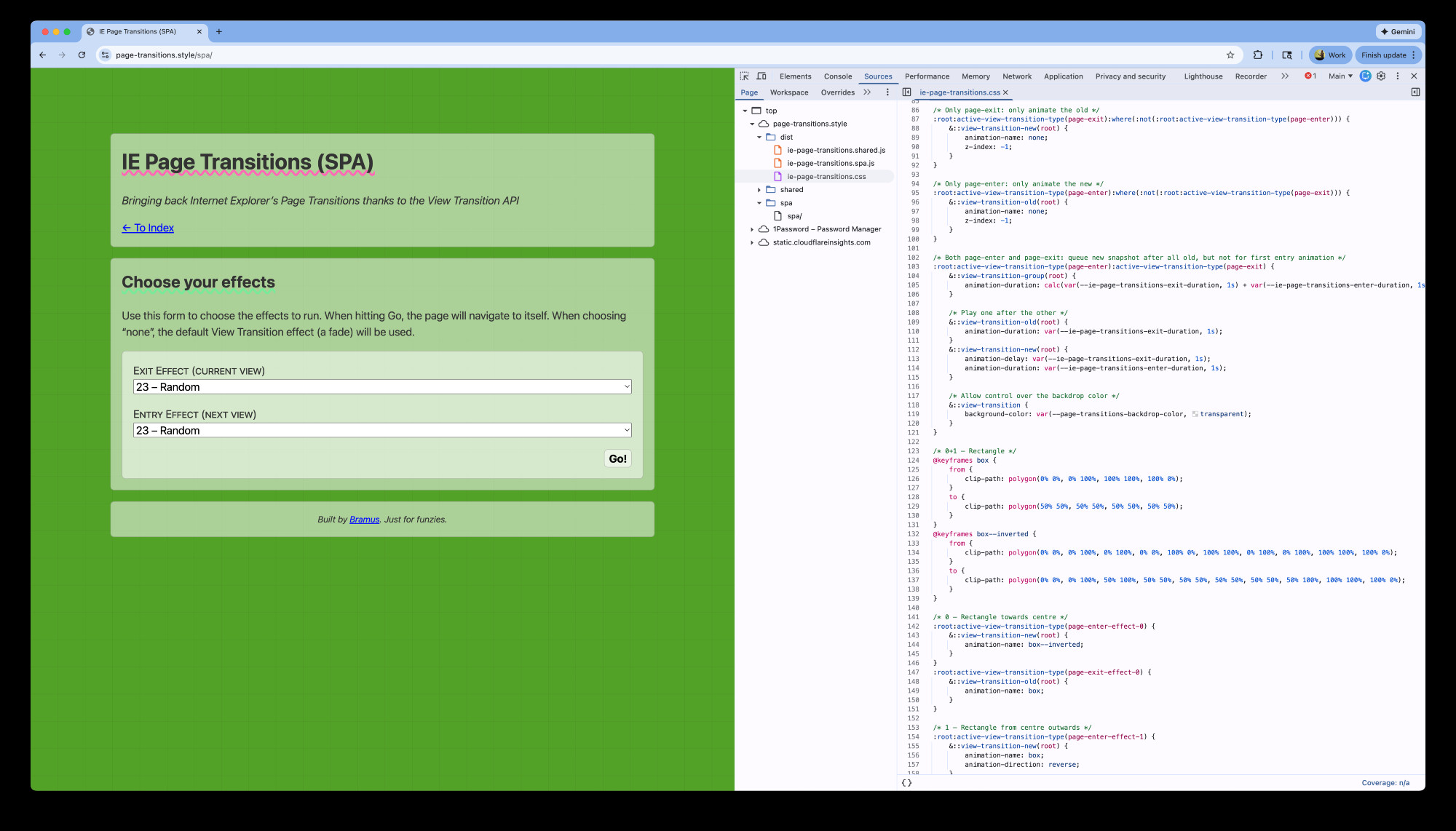This screenshot has height=831, width=1456.
Task: Click the red error count indicator
Action: [x=1310, y=76]
